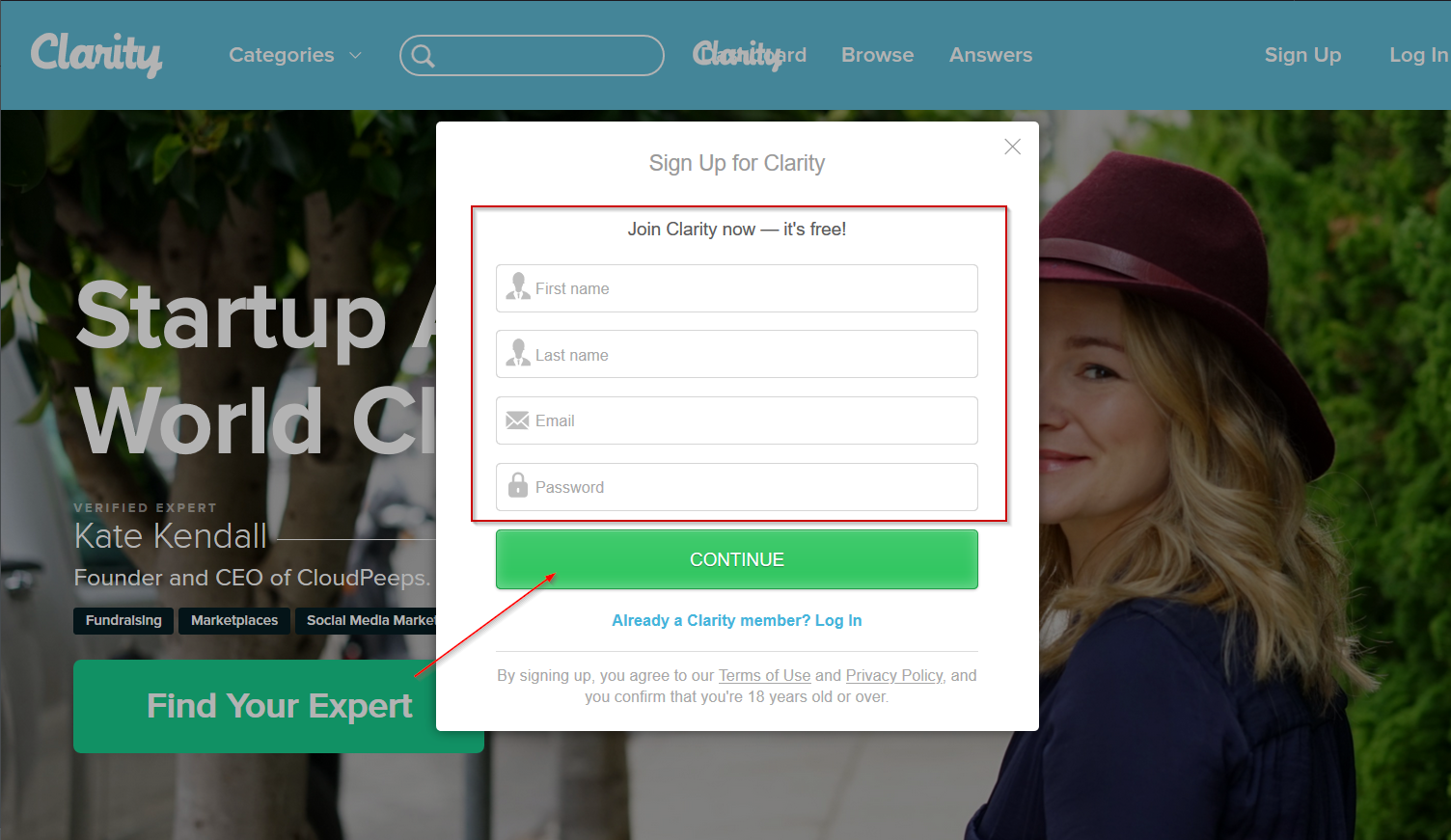The image size is (1451, 840).
Task: Focus the Last name input field
Action: [737, 354]
